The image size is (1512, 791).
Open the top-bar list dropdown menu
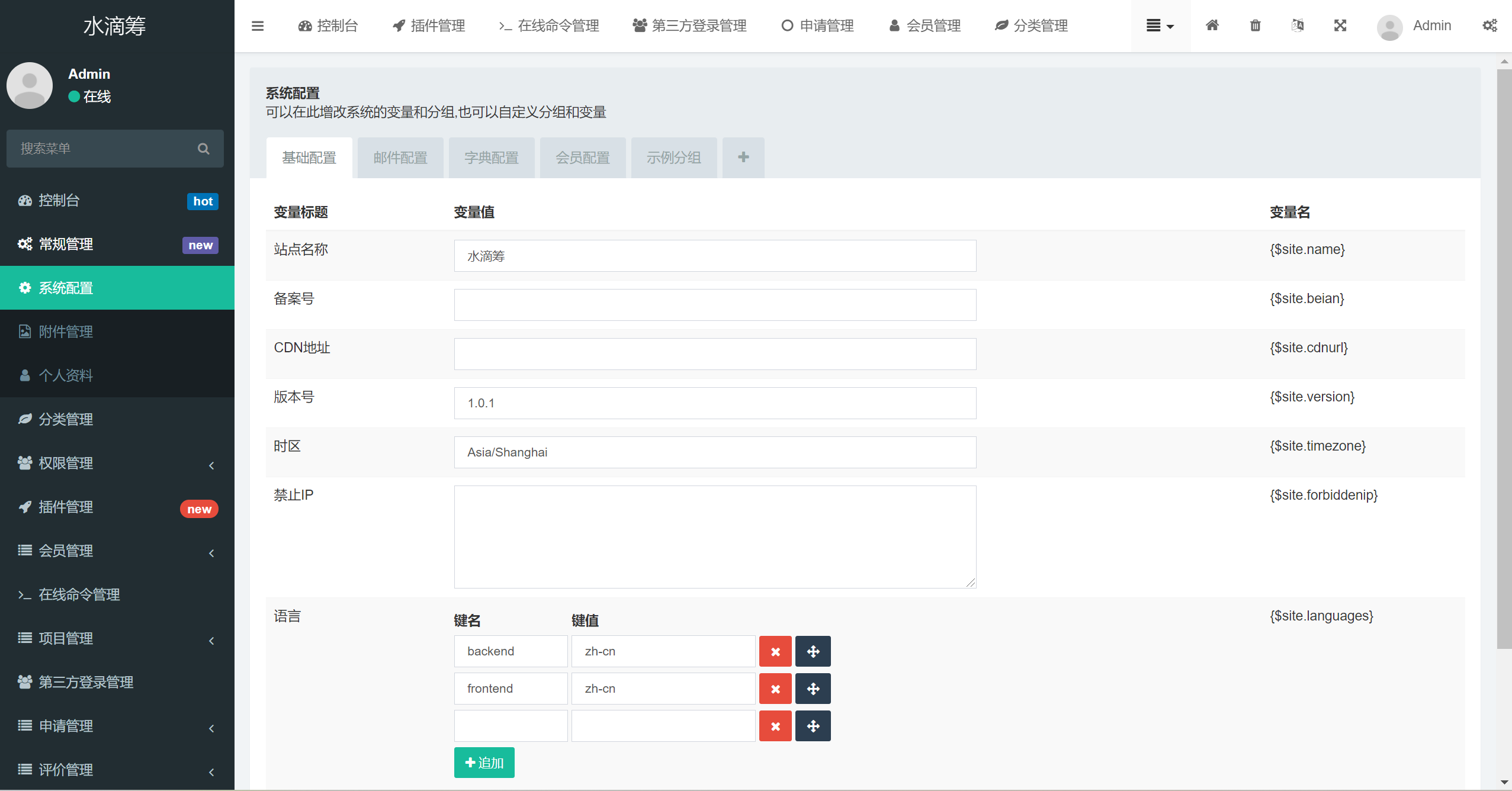click(x=1160, y=26)
